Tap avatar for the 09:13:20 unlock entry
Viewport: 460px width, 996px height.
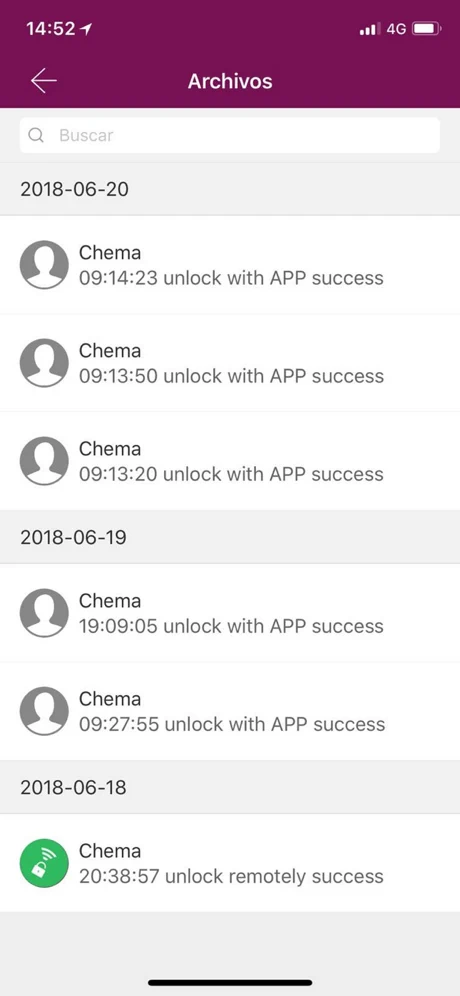(x=44, y=461)
